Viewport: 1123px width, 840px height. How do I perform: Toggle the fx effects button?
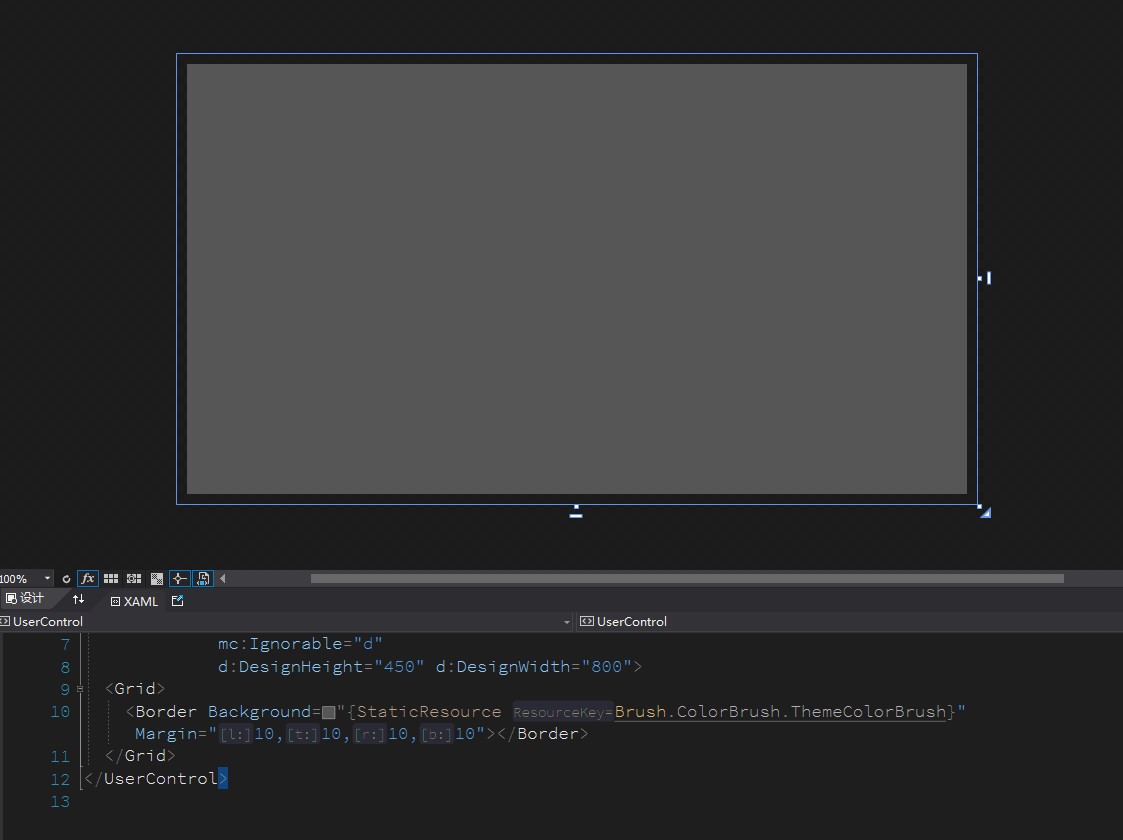point(87,579)
